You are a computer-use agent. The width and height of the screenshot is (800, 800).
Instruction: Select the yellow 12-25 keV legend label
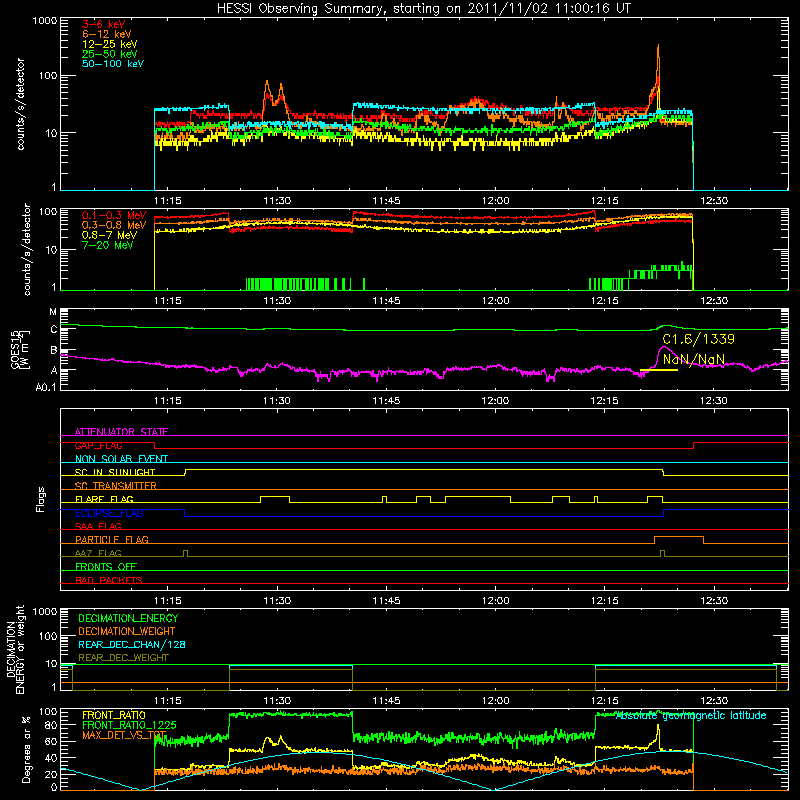(110, 44)
